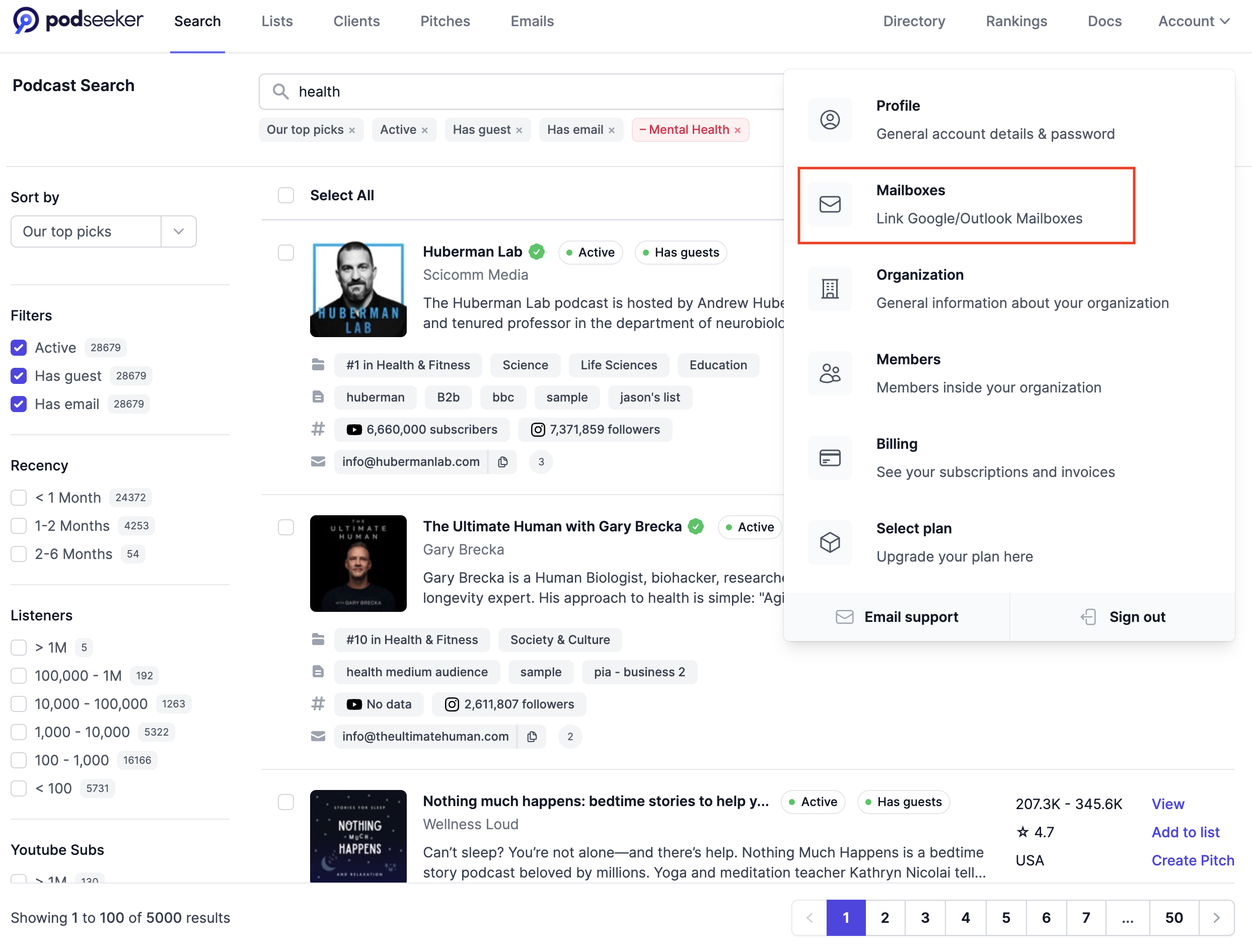Go to next results page arrow
This screenshot has height=952, width=1252.
(1216, 917)
